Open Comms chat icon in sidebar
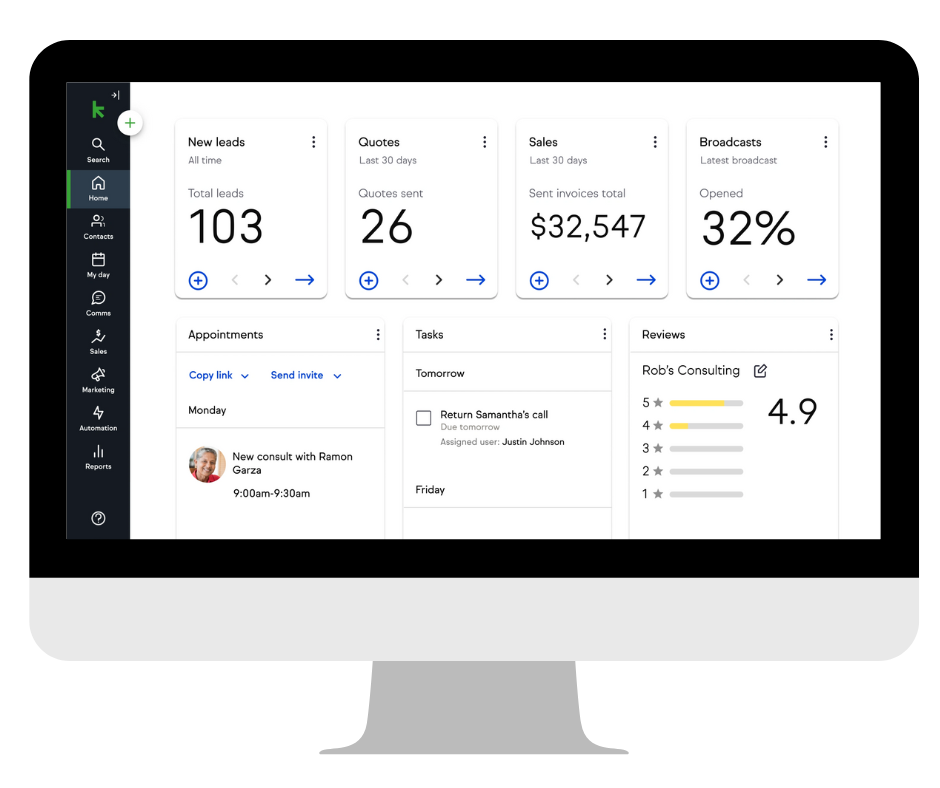 [x=98, y=302]
